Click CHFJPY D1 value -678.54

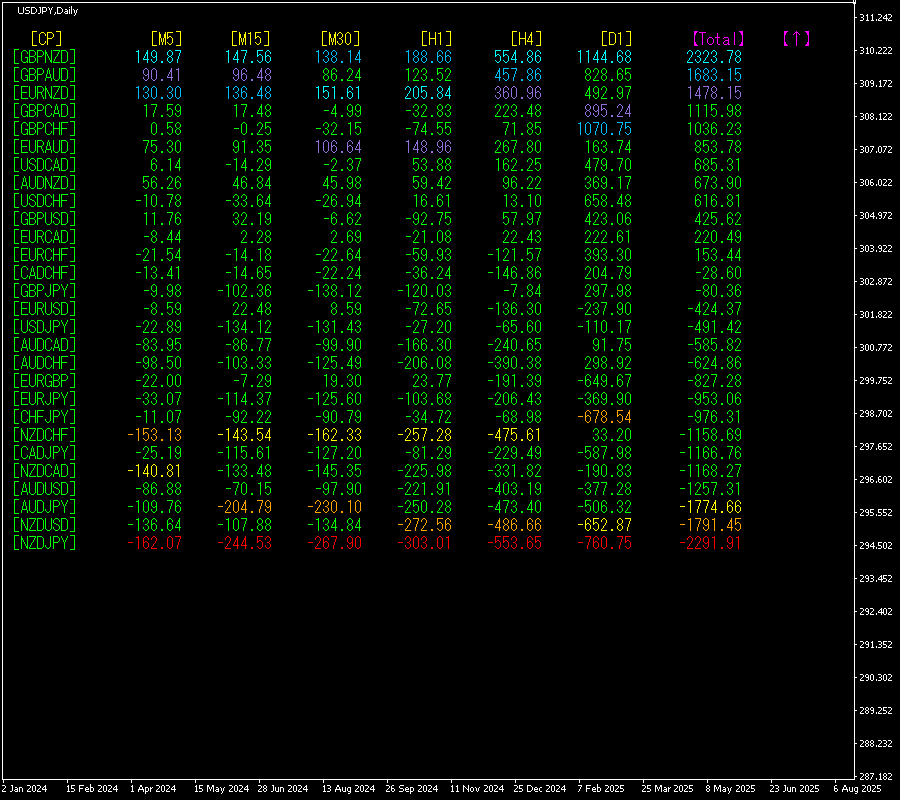[604, 417]
